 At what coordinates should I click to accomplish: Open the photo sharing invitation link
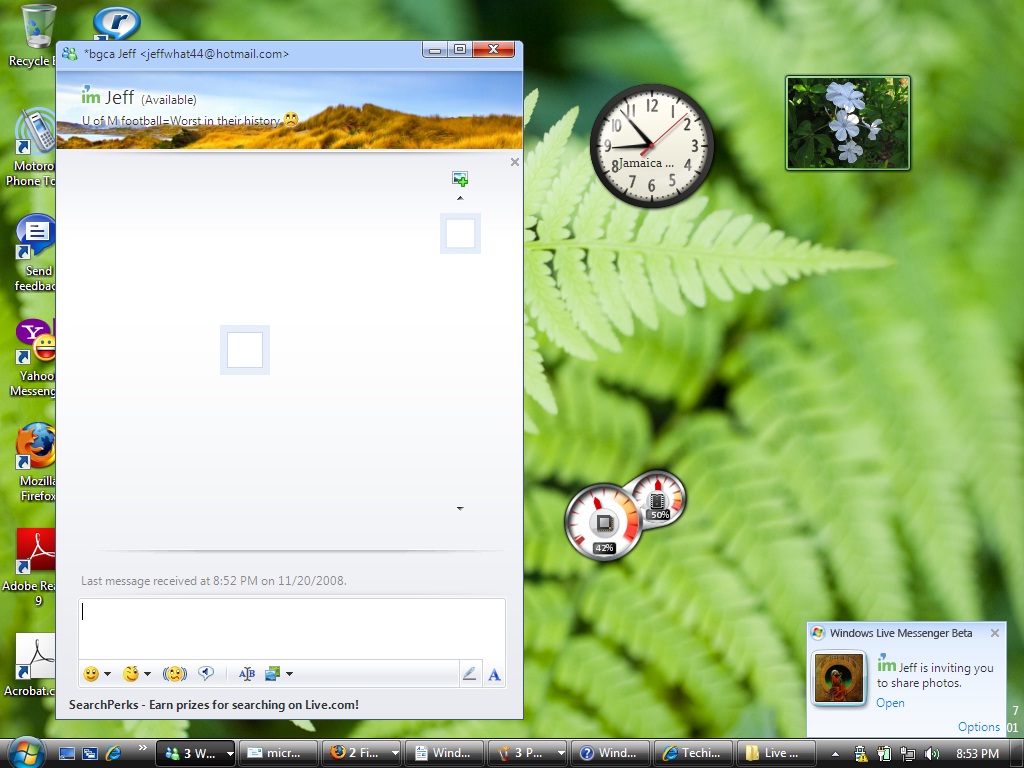890,703
